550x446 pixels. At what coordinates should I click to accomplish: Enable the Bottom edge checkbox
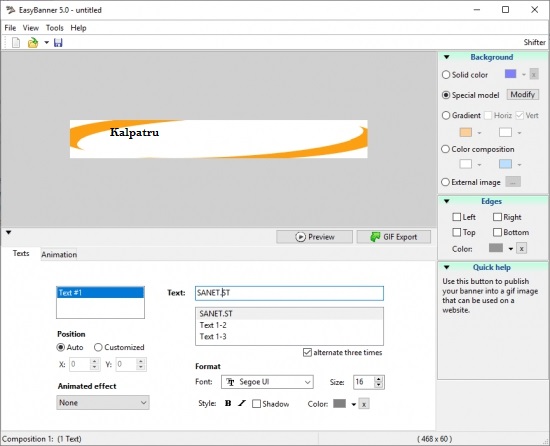tap(497, 232)
